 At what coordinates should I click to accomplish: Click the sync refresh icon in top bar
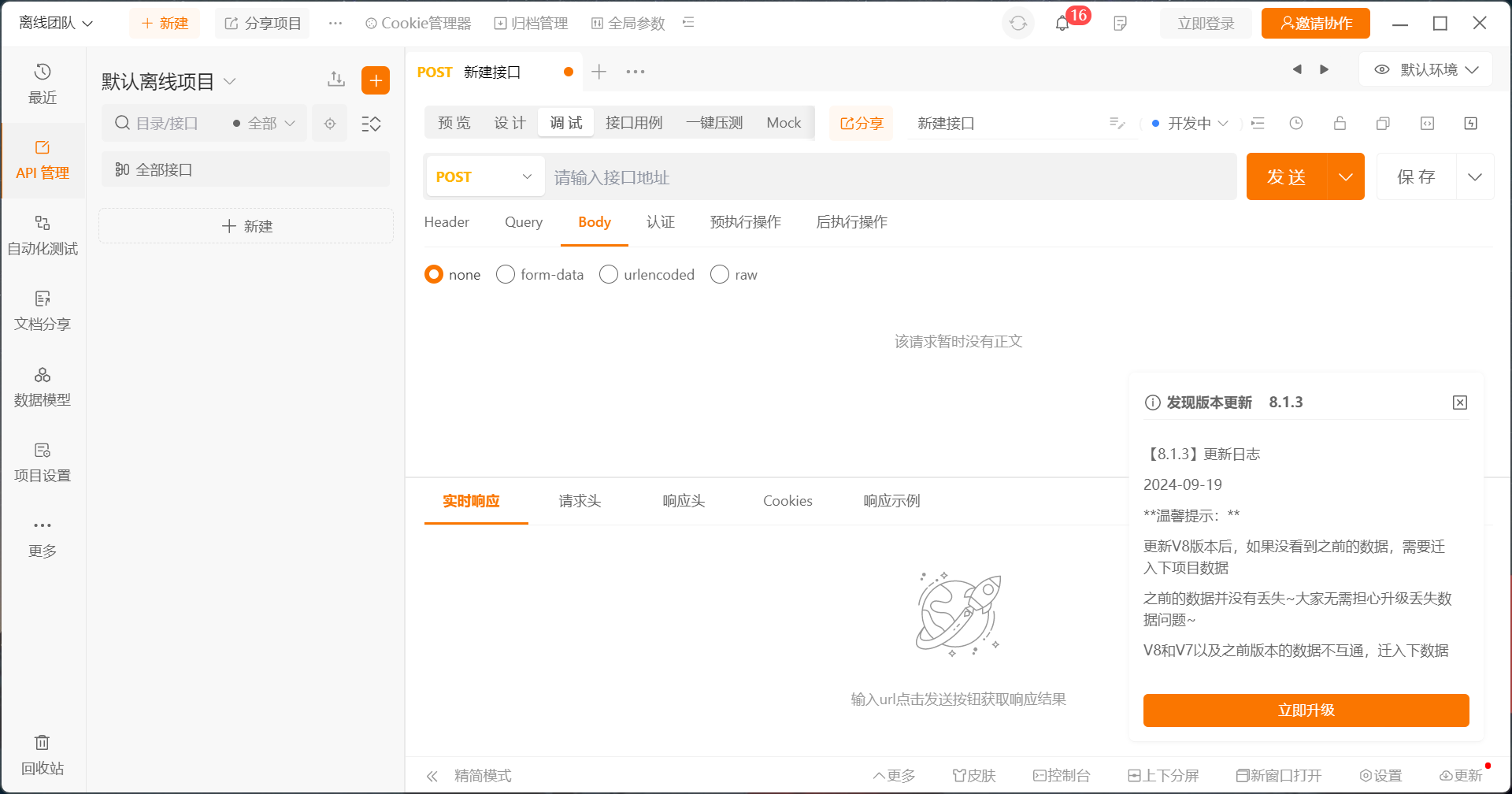tap(1017, 24)
